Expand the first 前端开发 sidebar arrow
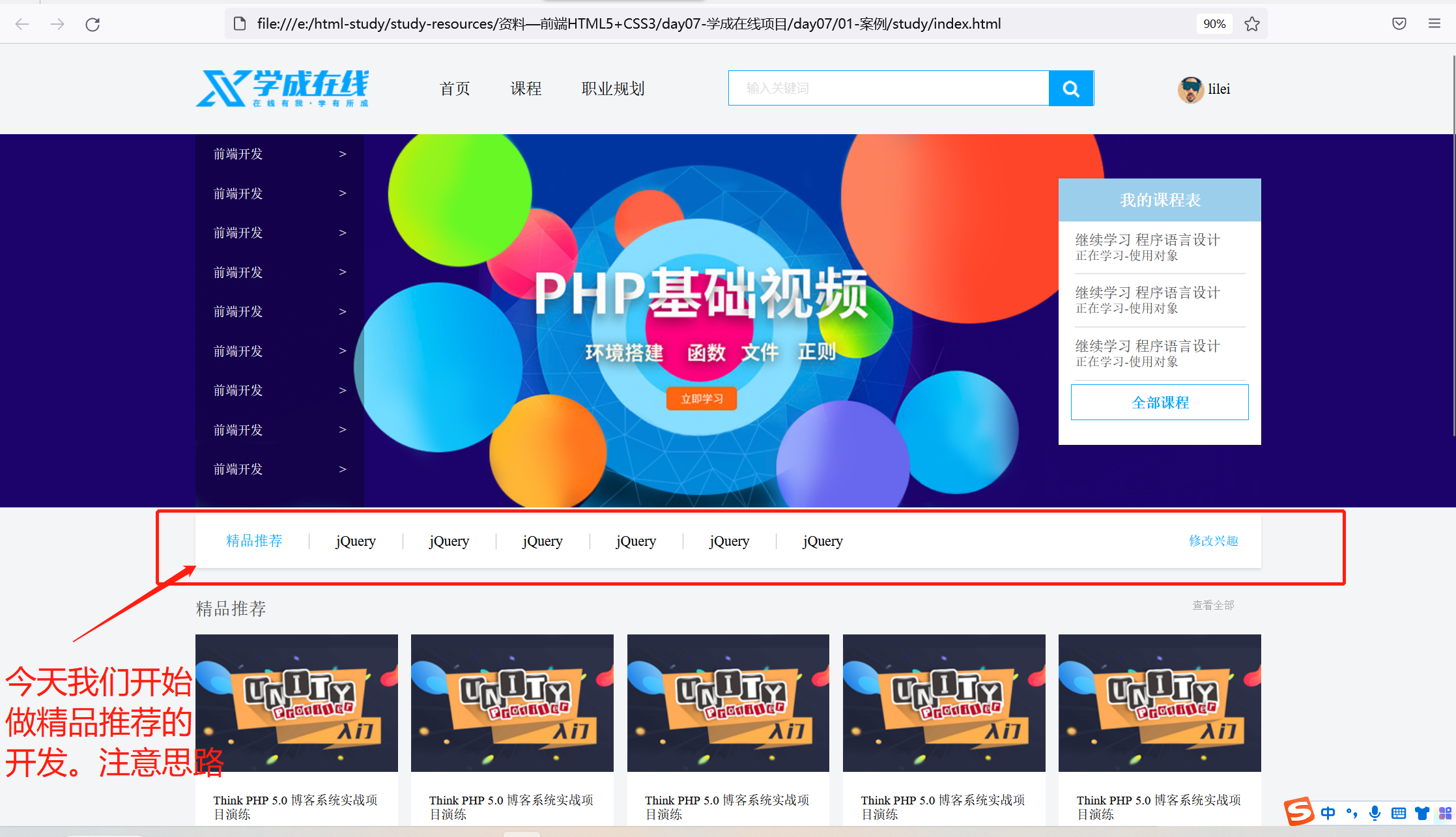This screenshot has width=1456, height=837. [343, 154]
